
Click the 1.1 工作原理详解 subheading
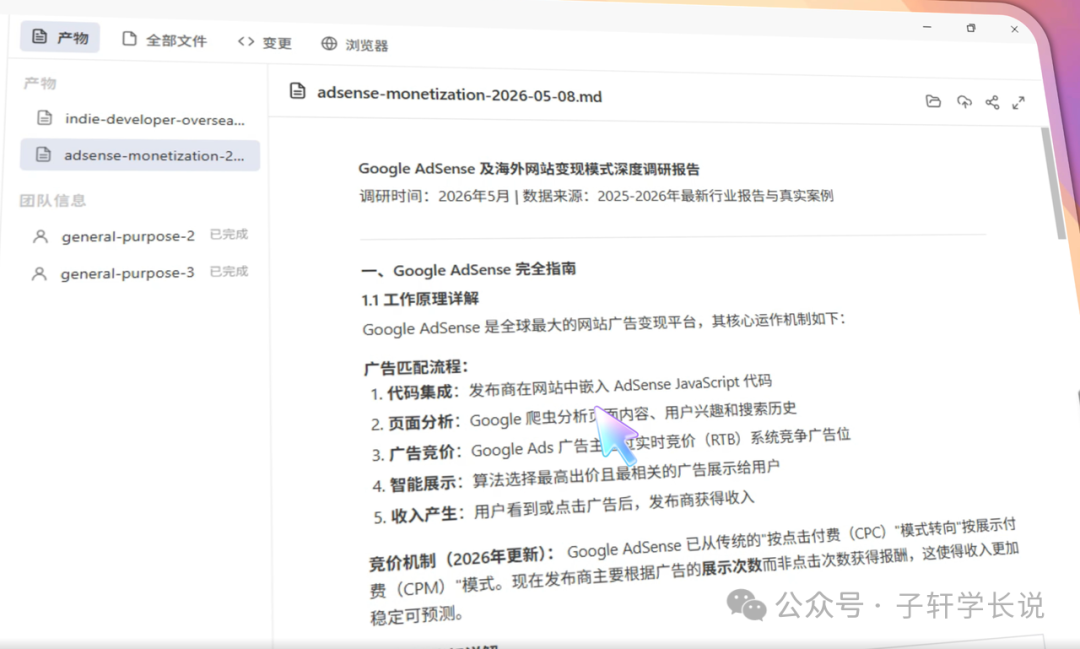420,300
